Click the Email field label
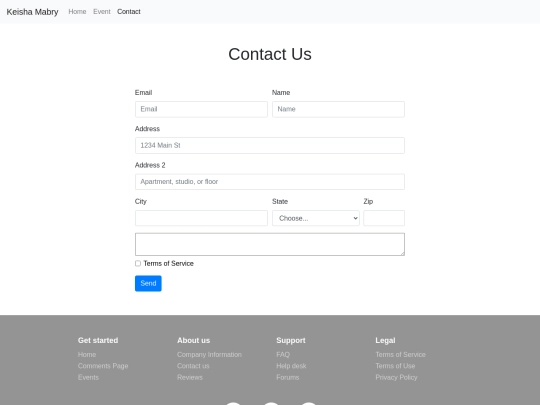Screen dimensions: 540x405 click(144, 93)
